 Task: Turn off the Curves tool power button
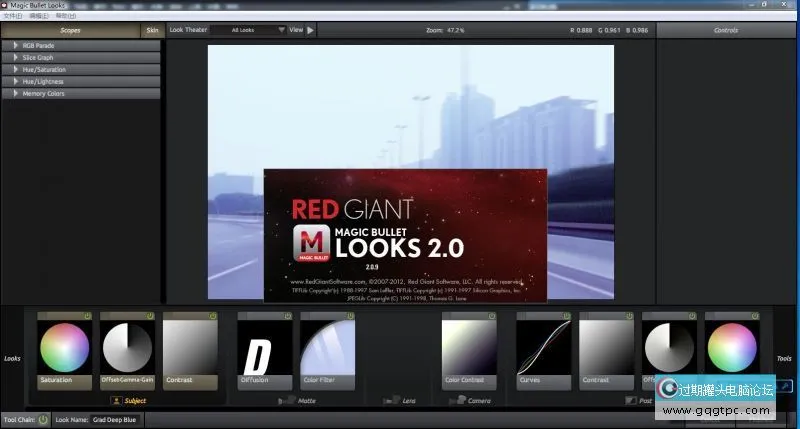click(x=567, y=316)
